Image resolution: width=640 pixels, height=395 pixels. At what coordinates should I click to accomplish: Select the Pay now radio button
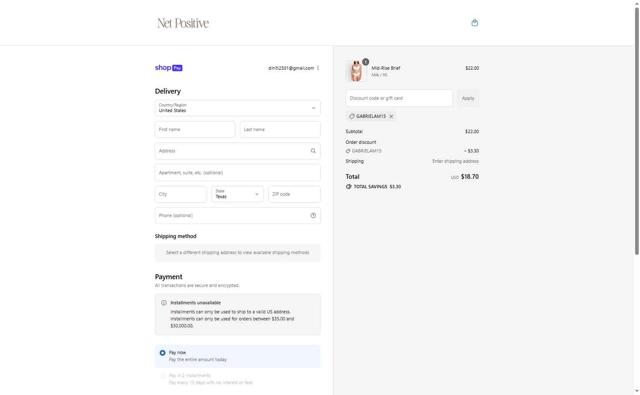(x=162, y=353)
